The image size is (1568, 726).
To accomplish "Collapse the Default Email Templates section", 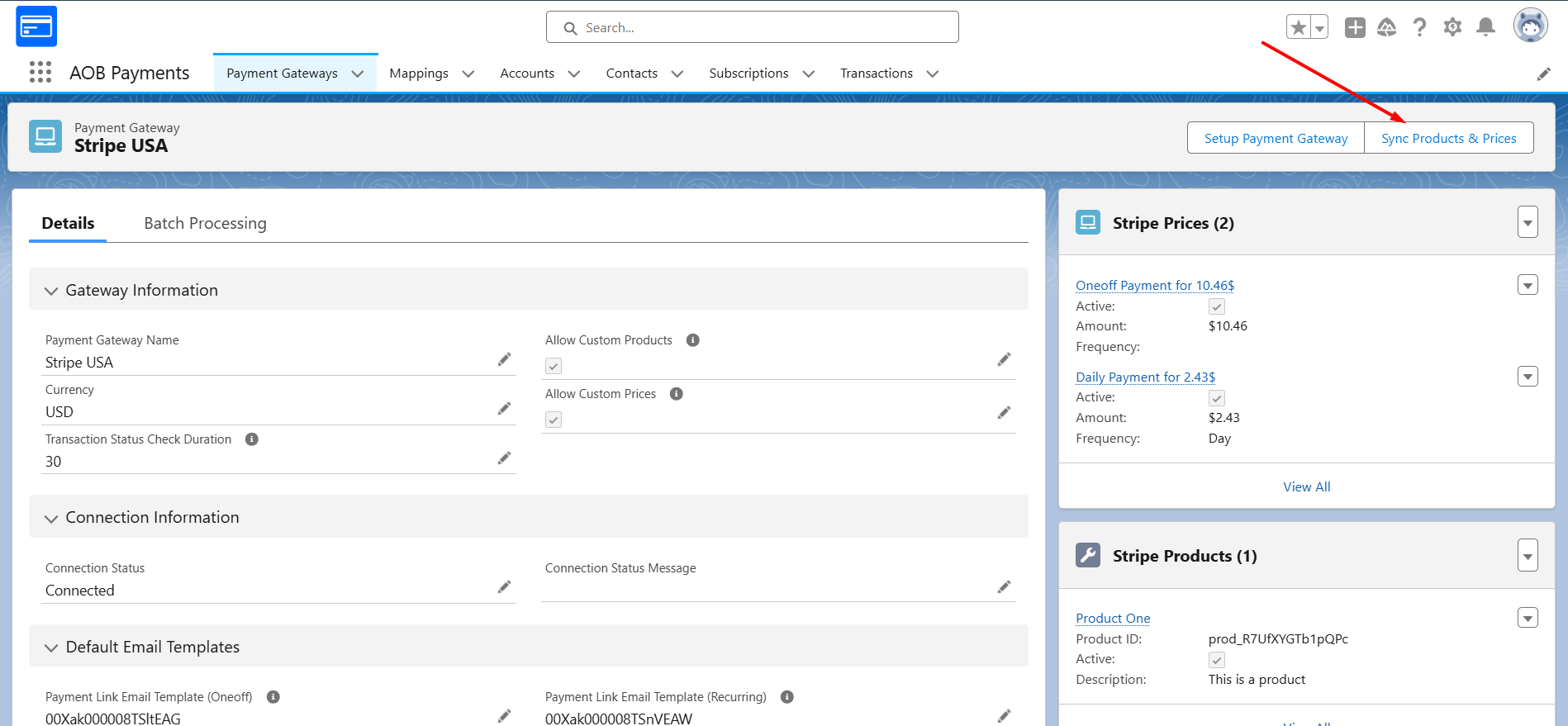I will (51, 648).
